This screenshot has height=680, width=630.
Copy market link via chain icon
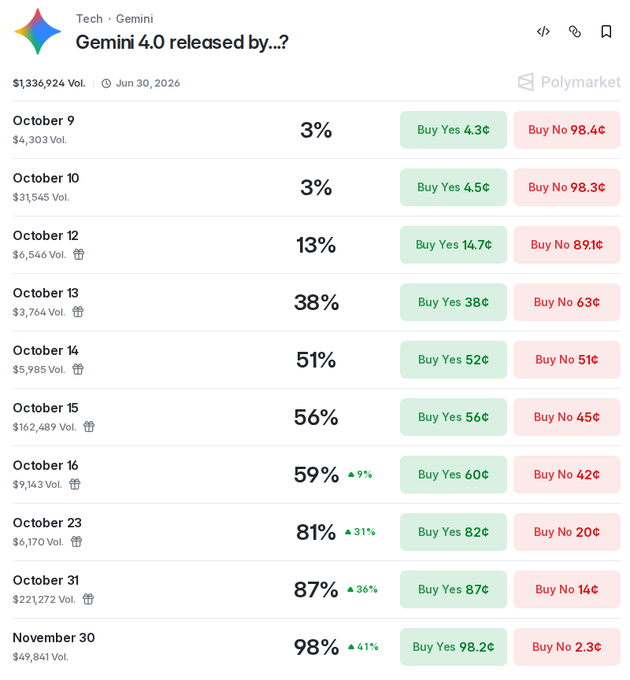tap(575, 32)
